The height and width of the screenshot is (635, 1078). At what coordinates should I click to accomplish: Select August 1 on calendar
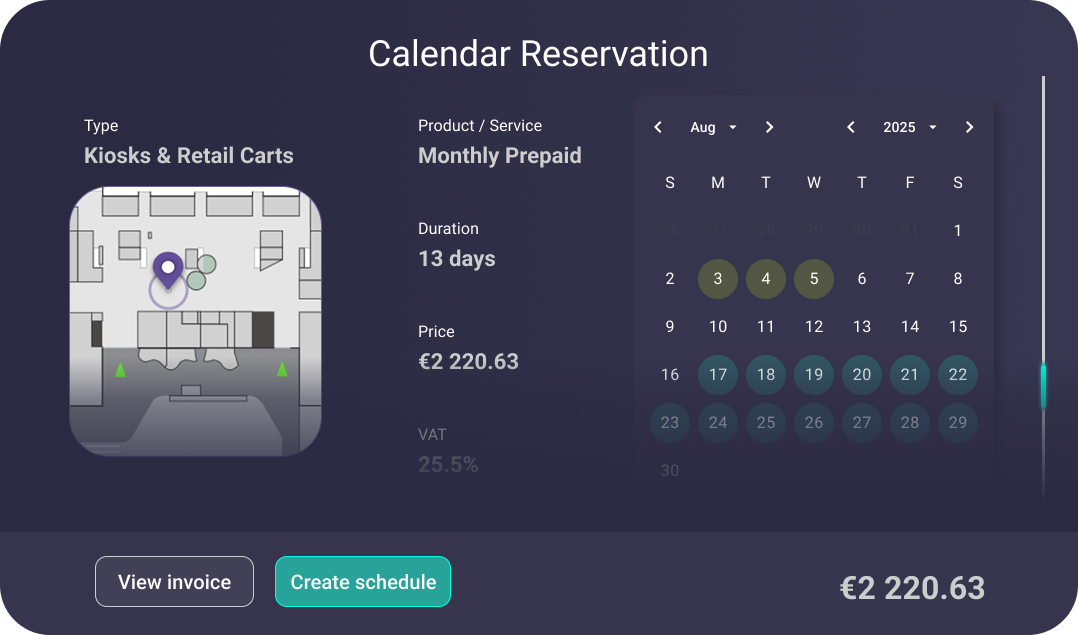click(x=958, y=231)
